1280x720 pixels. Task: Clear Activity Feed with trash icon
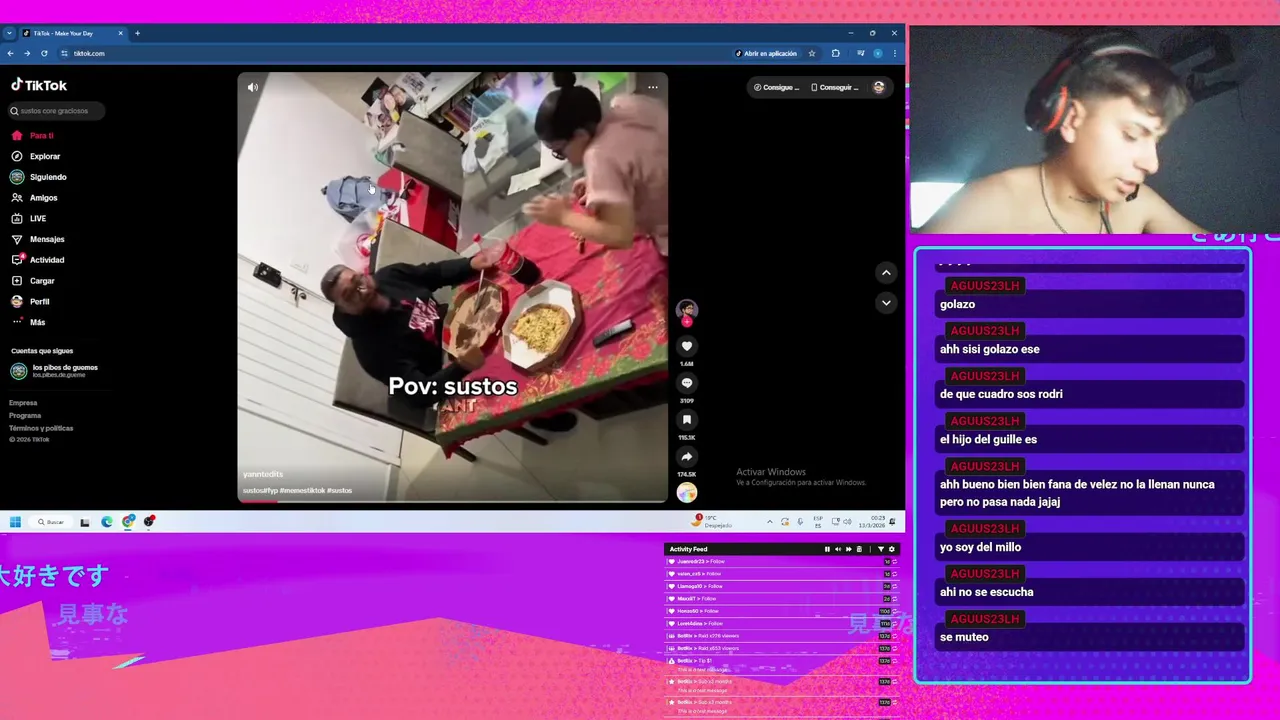(859, 549)
